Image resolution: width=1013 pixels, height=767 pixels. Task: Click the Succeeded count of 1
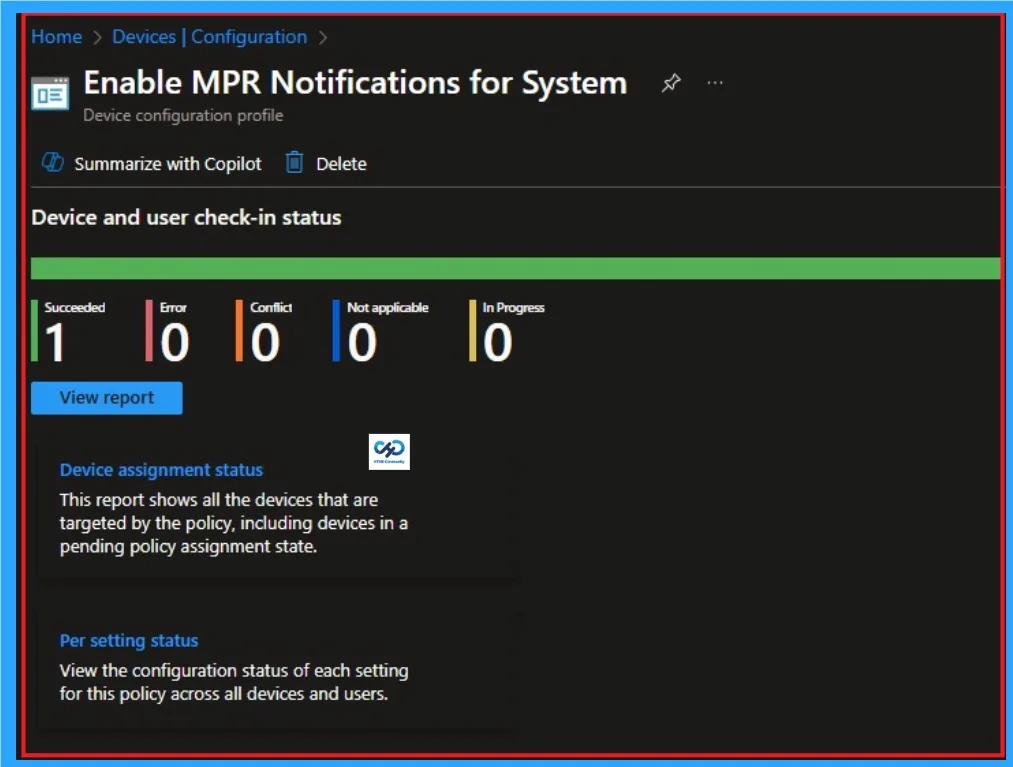(55, 344)
